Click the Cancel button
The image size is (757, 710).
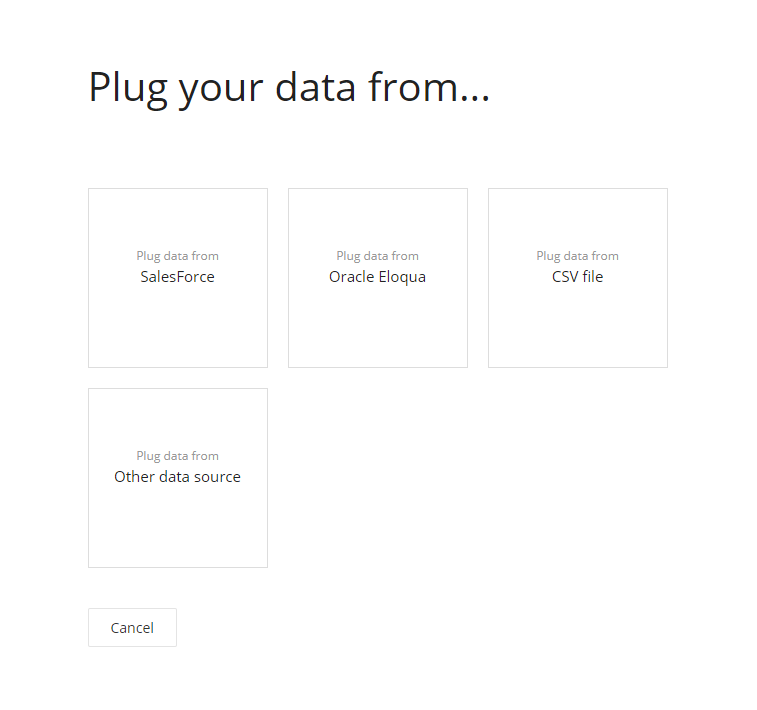132,628
